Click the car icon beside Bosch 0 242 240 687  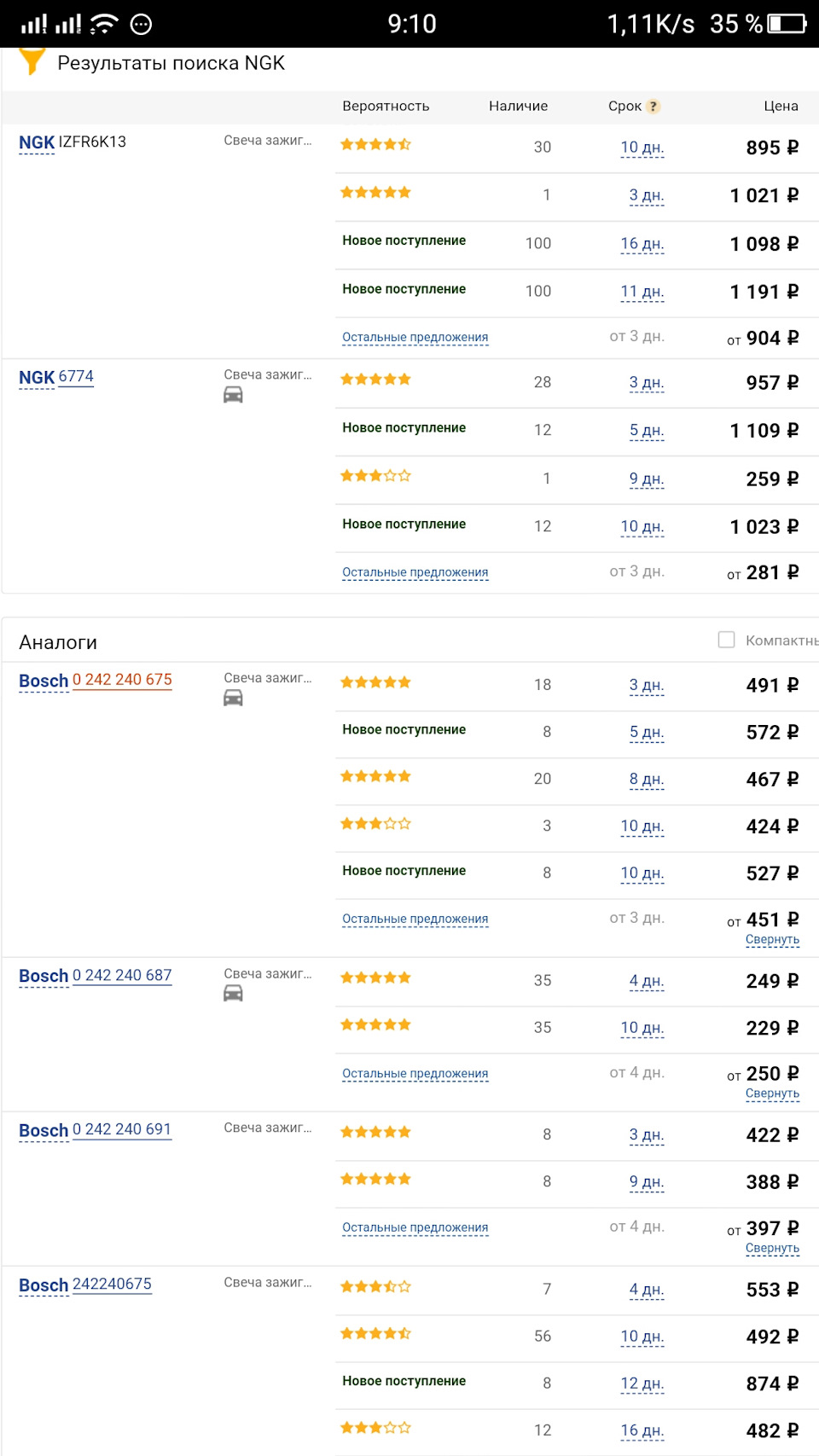pyautogui.click(x=233, y=994)
